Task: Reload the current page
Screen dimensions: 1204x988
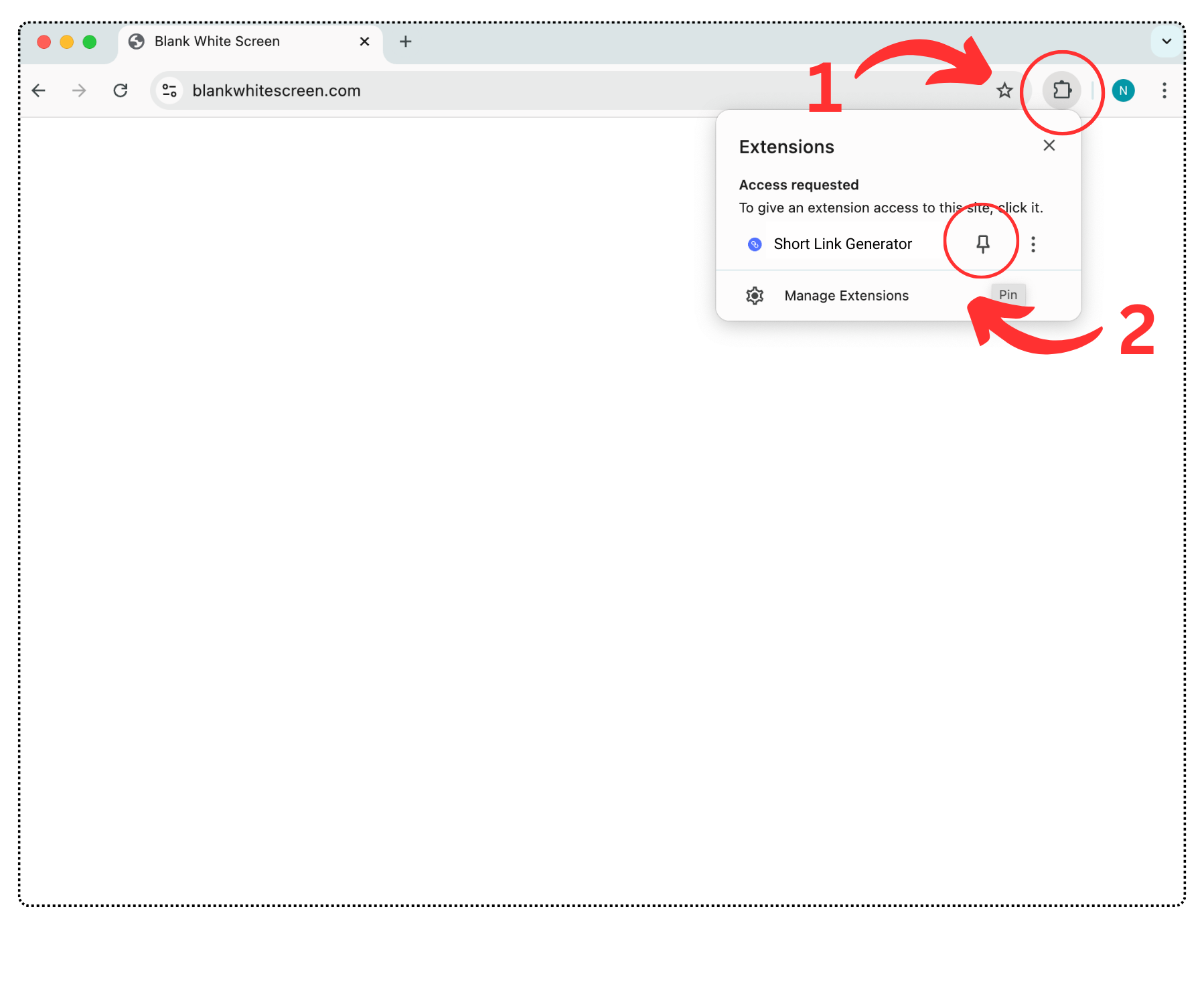Action: (121, 90)
